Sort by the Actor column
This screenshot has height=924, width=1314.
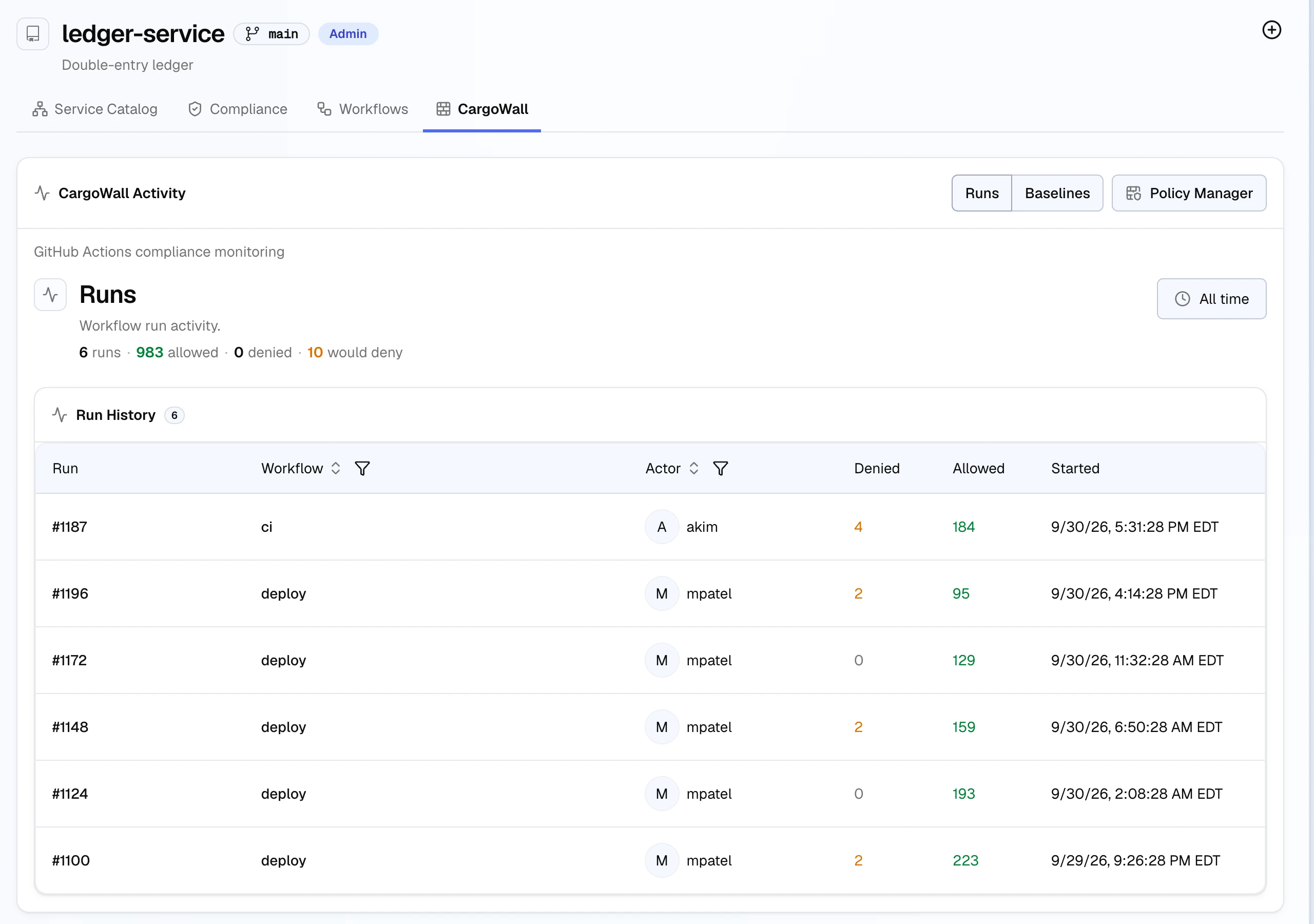coord(693,468)
